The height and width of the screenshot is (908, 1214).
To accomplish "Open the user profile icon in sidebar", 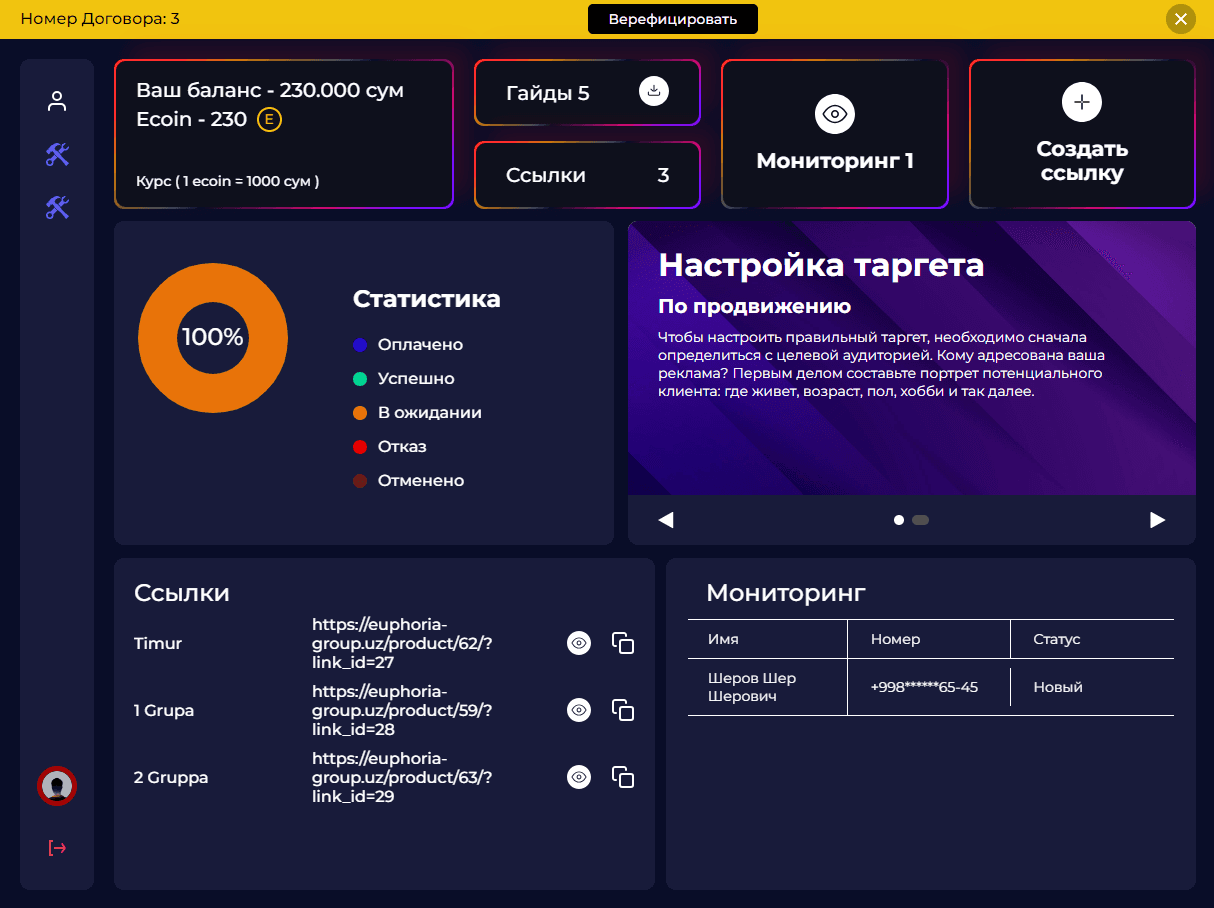I will [57, 101].
